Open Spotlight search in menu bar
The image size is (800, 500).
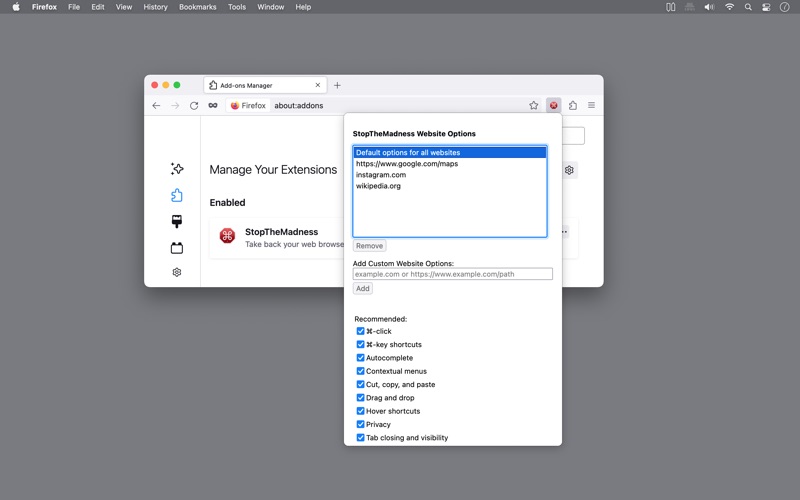click(748, 7)
